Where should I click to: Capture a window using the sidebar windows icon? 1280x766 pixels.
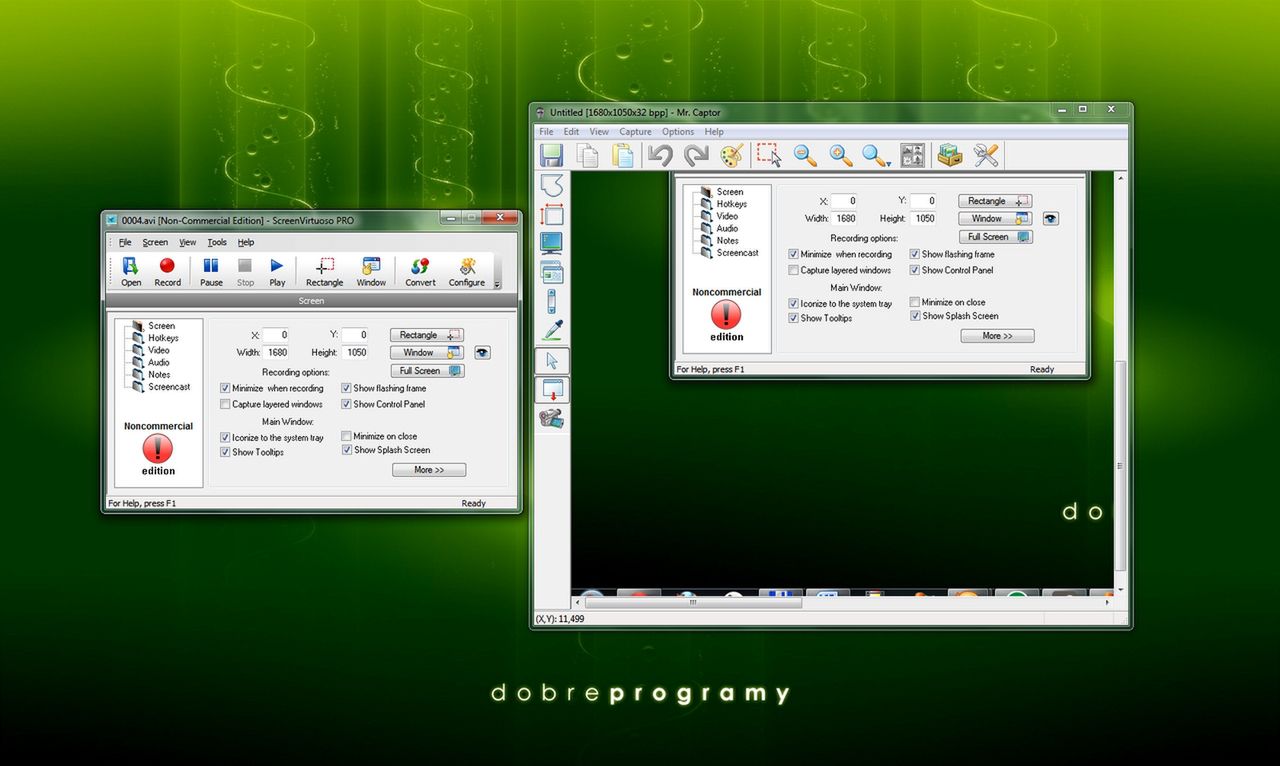tap(552, 272)
